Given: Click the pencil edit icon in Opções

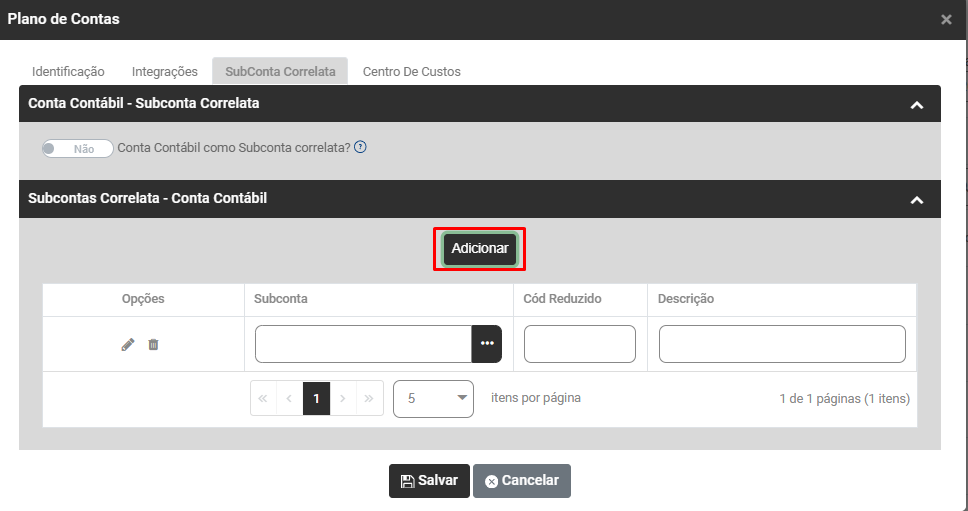Looking at the screenshot, I should pos(127,344).
